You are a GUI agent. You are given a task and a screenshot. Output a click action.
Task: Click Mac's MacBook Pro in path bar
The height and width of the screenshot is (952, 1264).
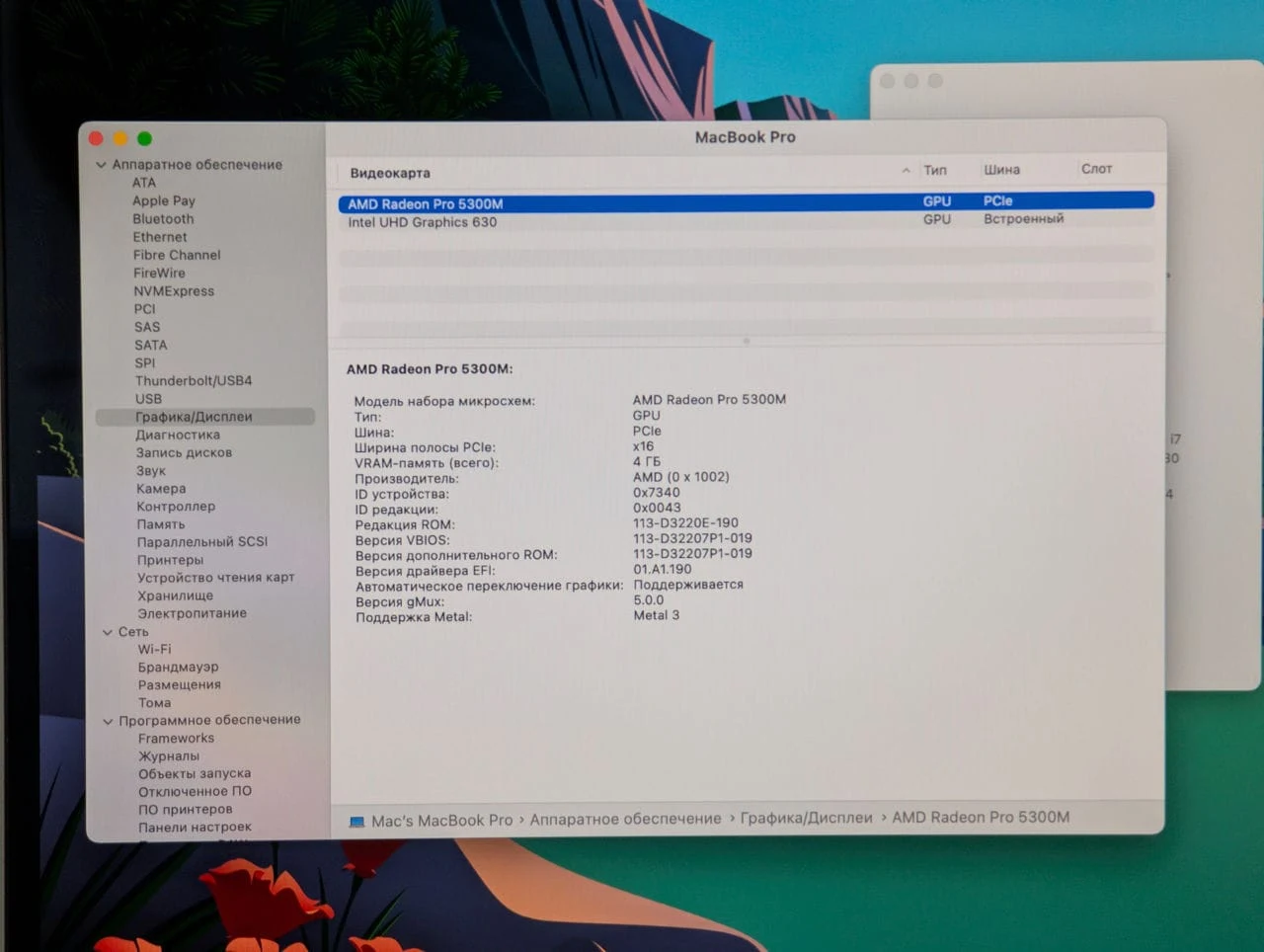click(x=441, y=821)
